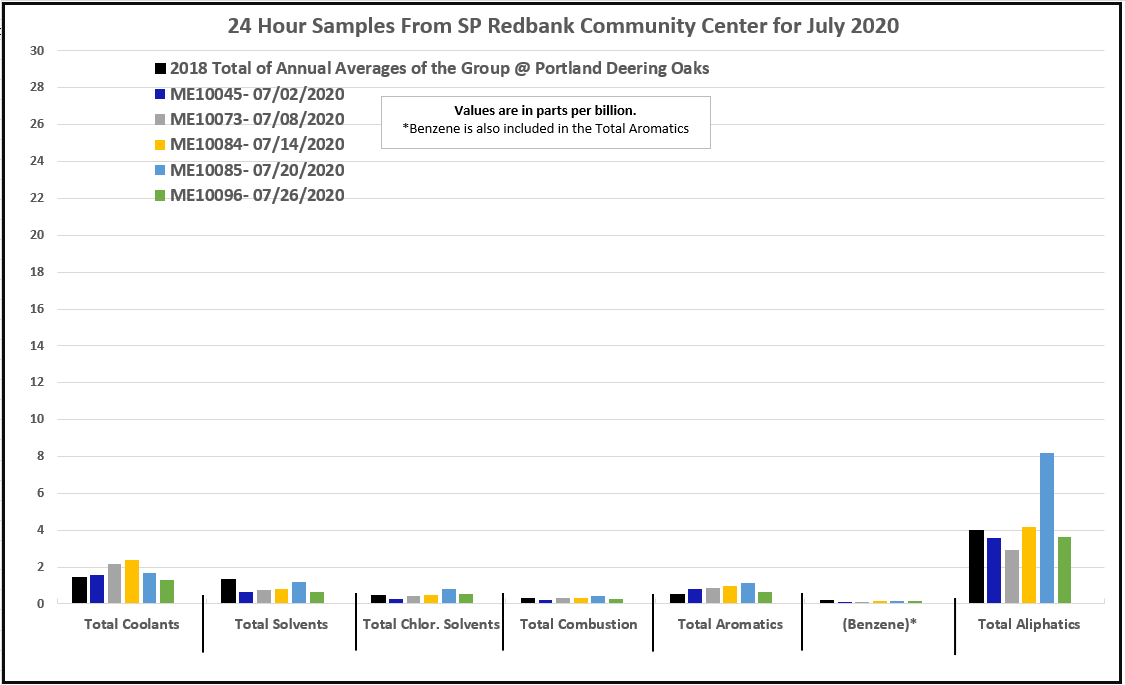Select the (Benzene)* category label
Viewport: 1125px width, 685px height.
click(878, 624)
